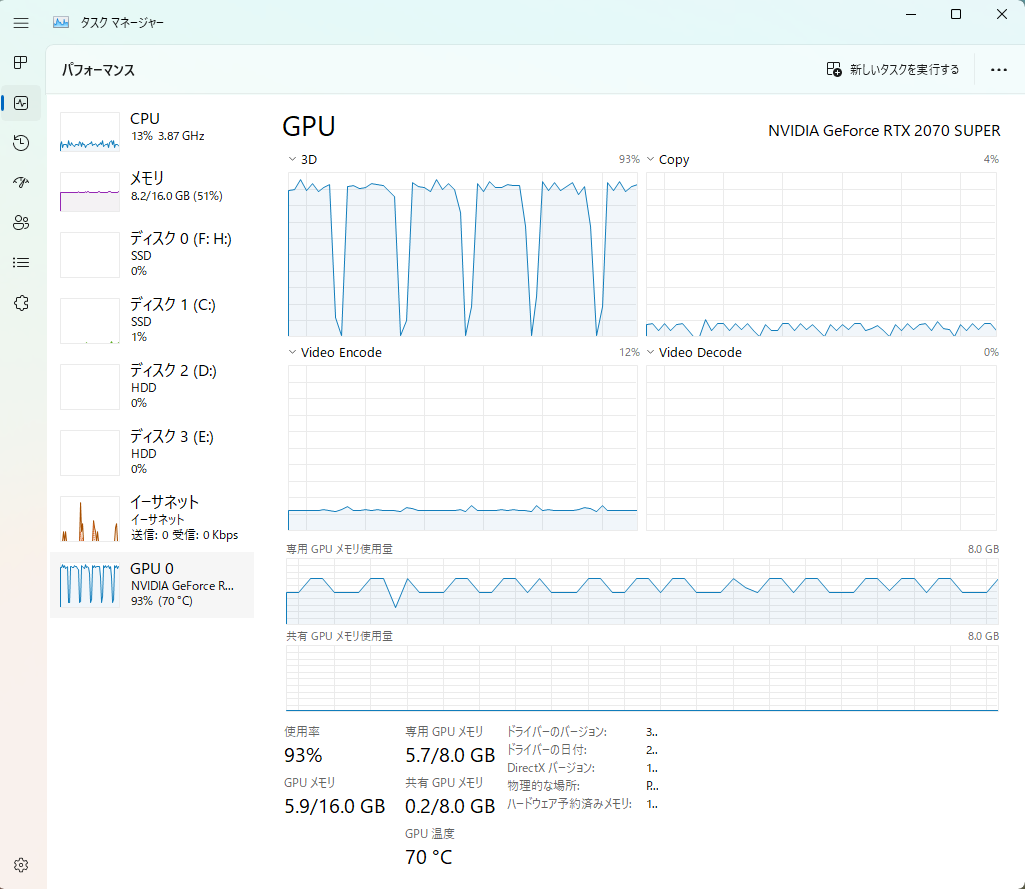This screenshot has height=889, width=1025.
Task: Click the Video Encode 12% label
Action: (x=629, y=352)
